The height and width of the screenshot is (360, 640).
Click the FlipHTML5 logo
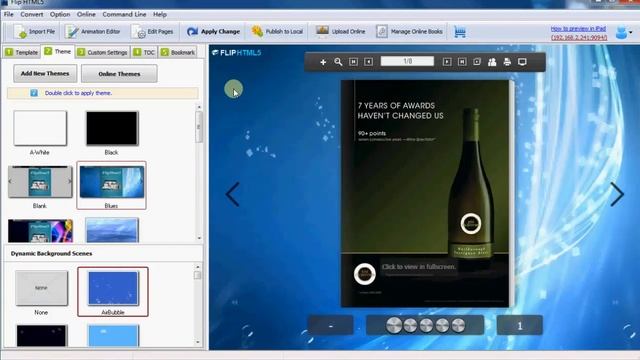[236, 53]
